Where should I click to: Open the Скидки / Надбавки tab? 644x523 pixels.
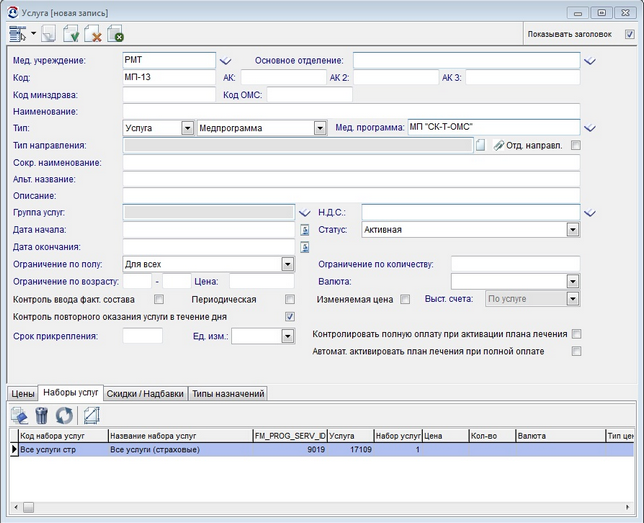(x=145, y=394)
